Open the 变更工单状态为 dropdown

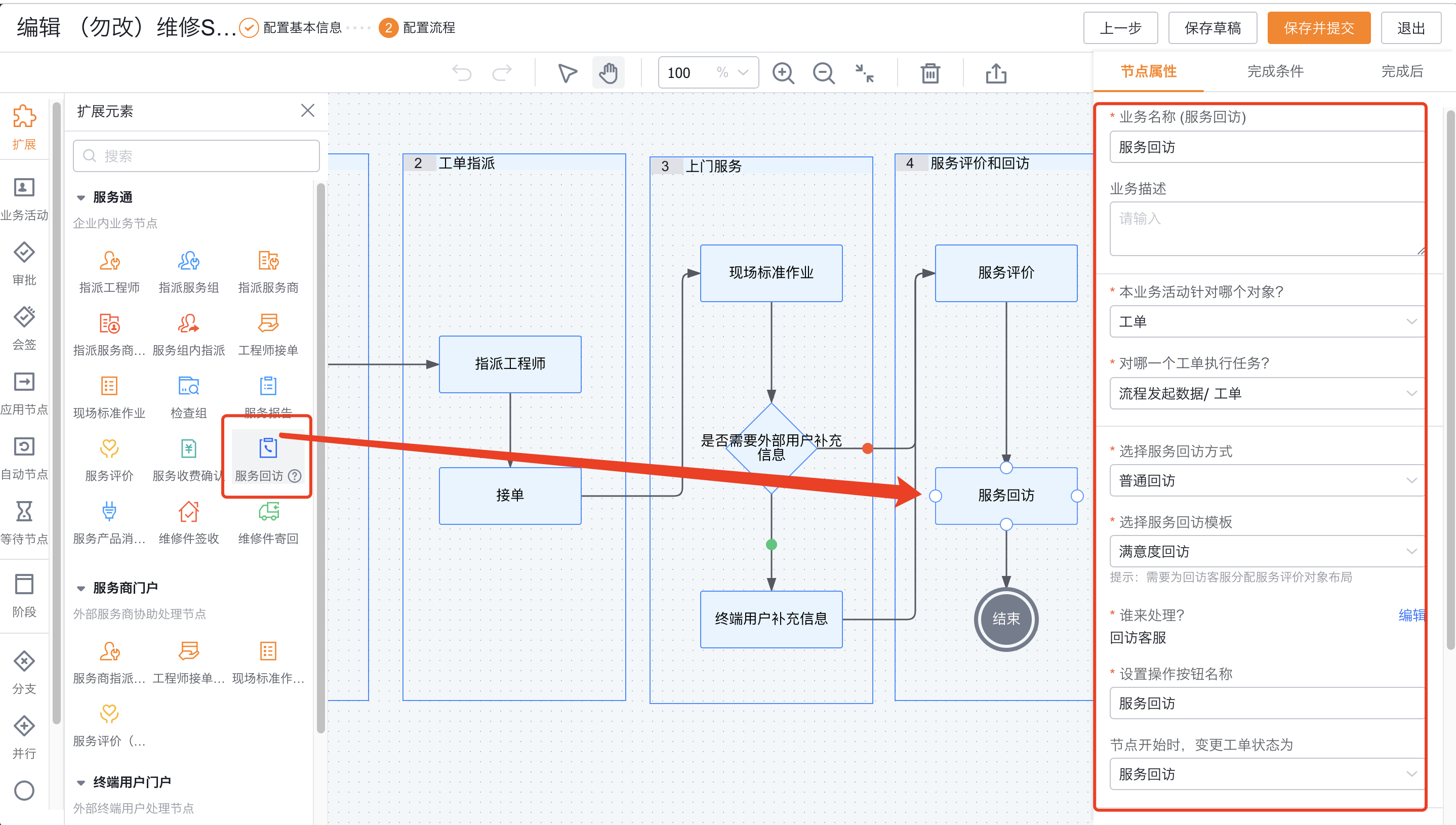pos(1266,774)
